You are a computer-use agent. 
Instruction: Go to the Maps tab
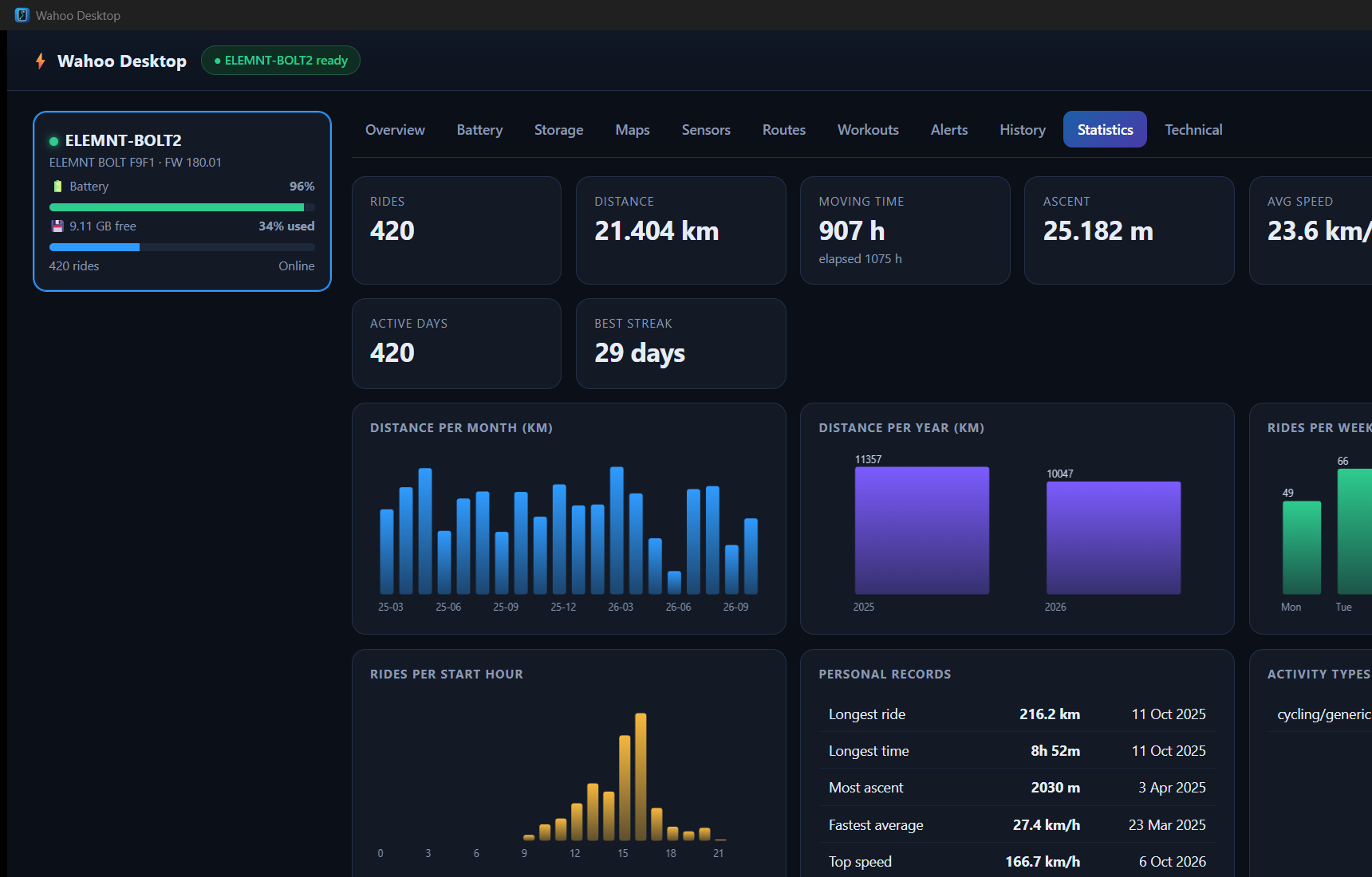click(x=633, y=130)
